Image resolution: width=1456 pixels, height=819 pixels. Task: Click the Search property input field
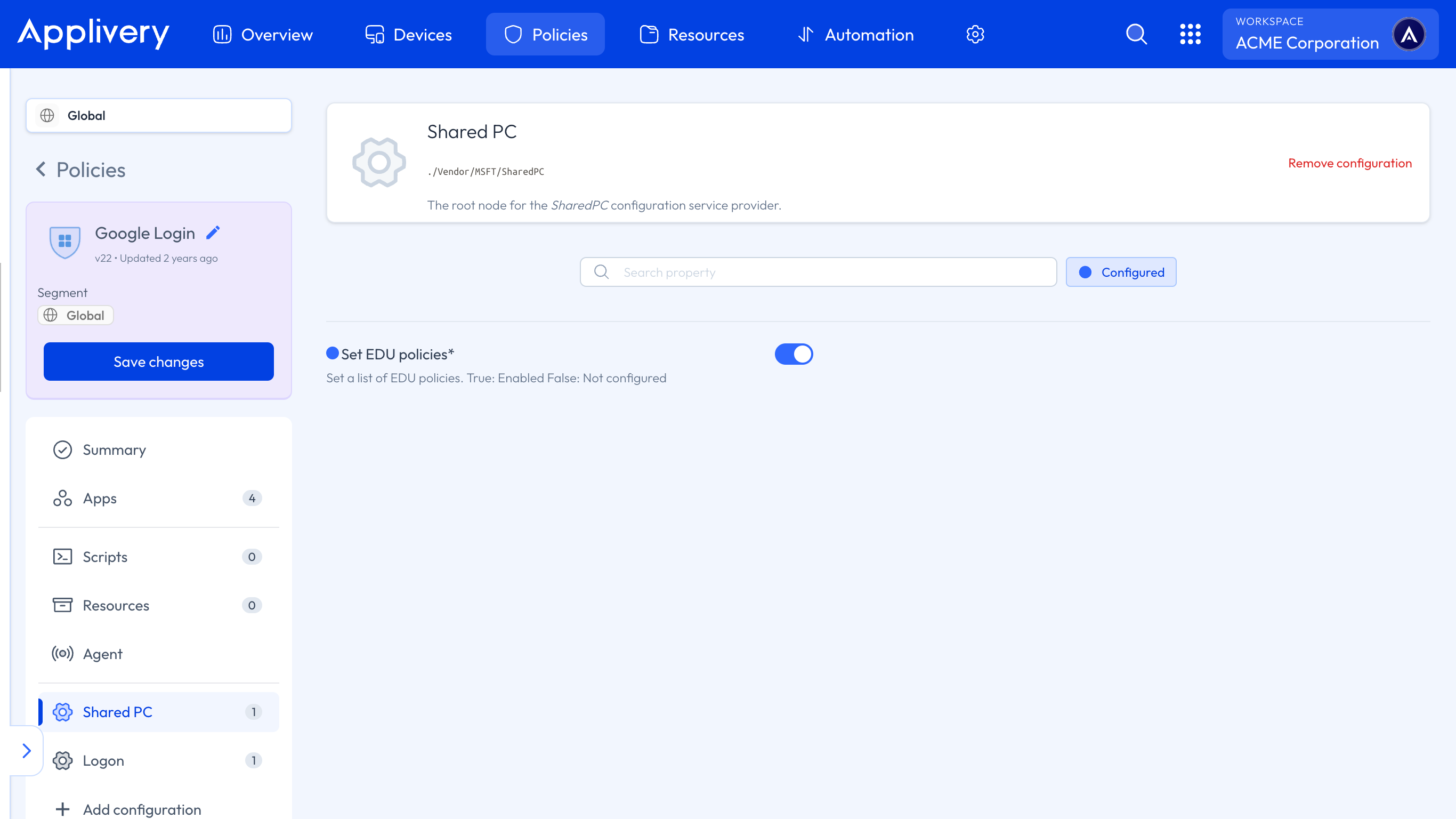(818, 272)
